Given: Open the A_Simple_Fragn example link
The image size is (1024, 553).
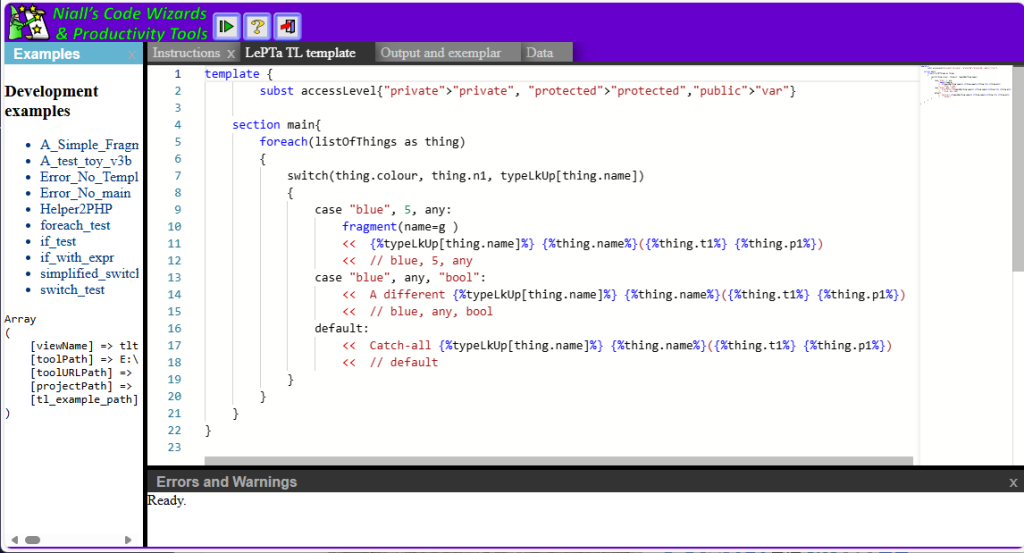Looking at the screenshot, I should point(89,145).
